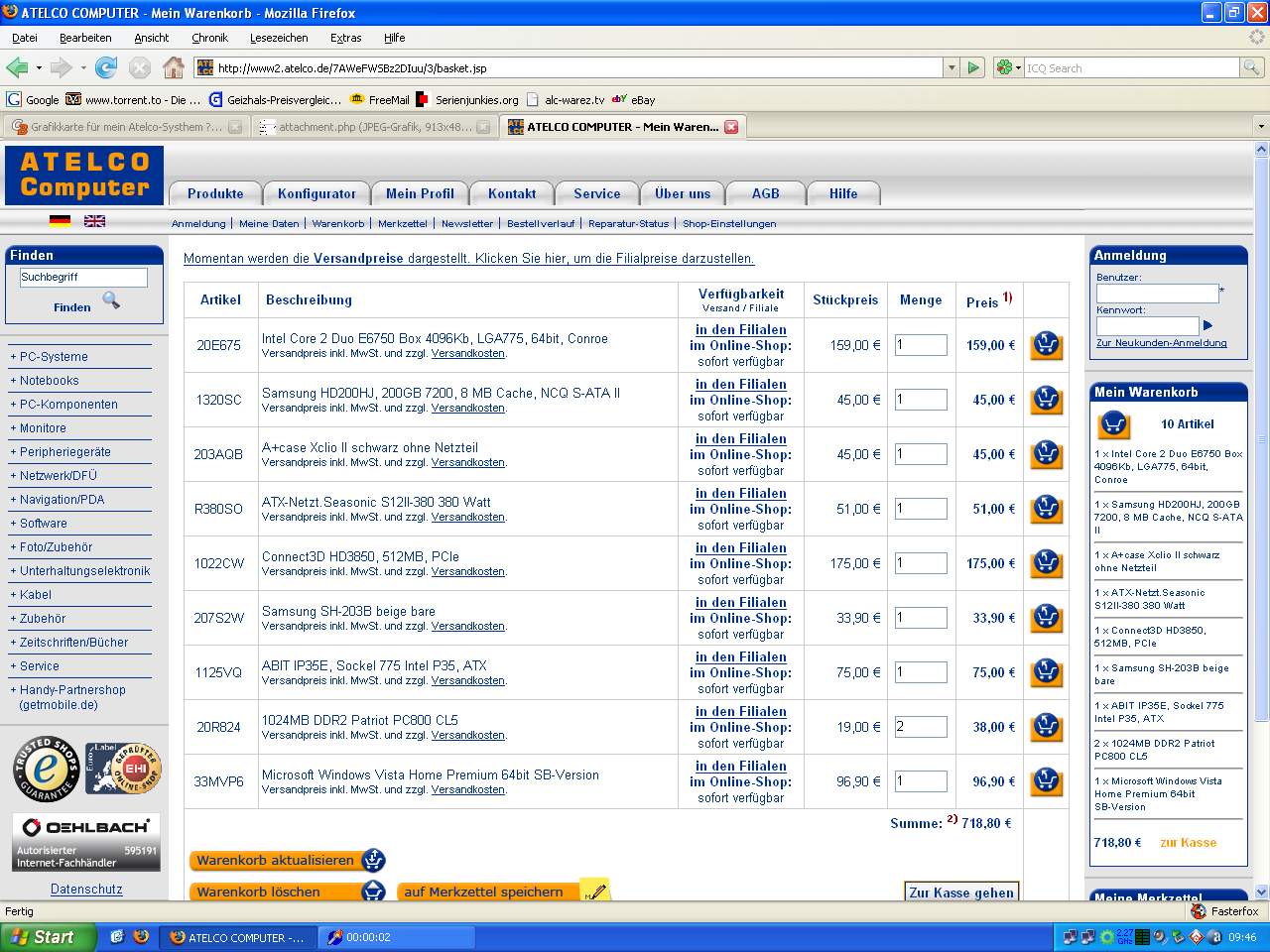Click the cart icon for Intel Core 2 Duo E6750
The image size is (1270, 952).
1047,345
